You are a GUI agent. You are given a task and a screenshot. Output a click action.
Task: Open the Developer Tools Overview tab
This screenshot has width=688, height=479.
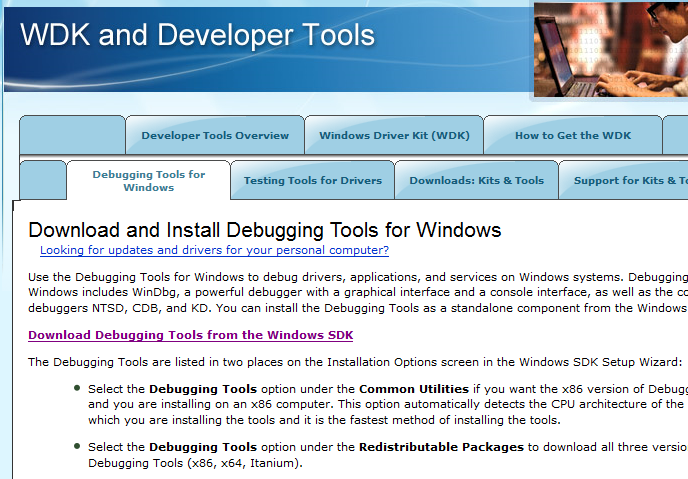(215, 135)
